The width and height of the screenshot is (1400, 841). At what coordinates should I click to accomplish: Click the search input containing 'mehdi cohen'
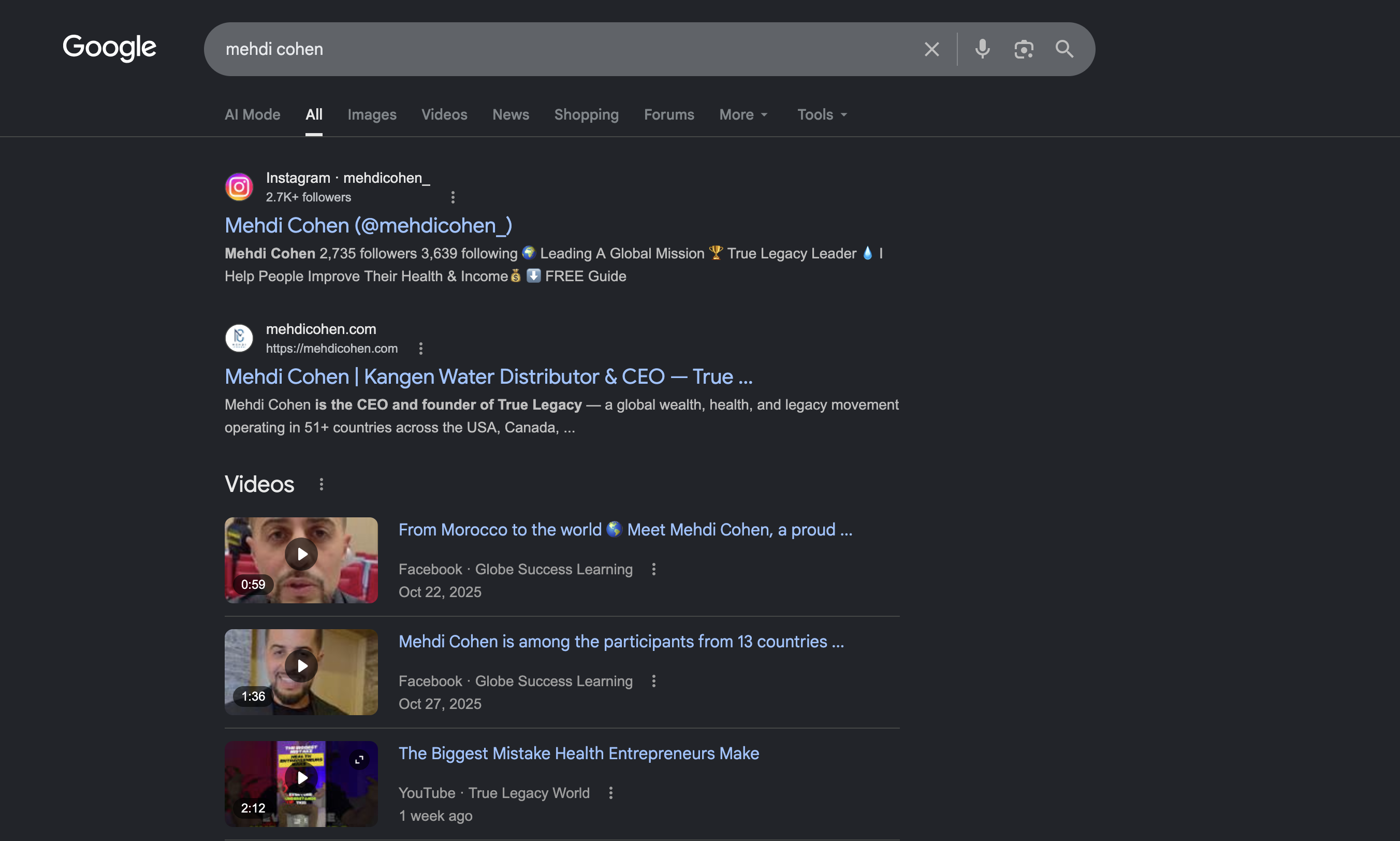pyautogui.click(x=566, y=49)
